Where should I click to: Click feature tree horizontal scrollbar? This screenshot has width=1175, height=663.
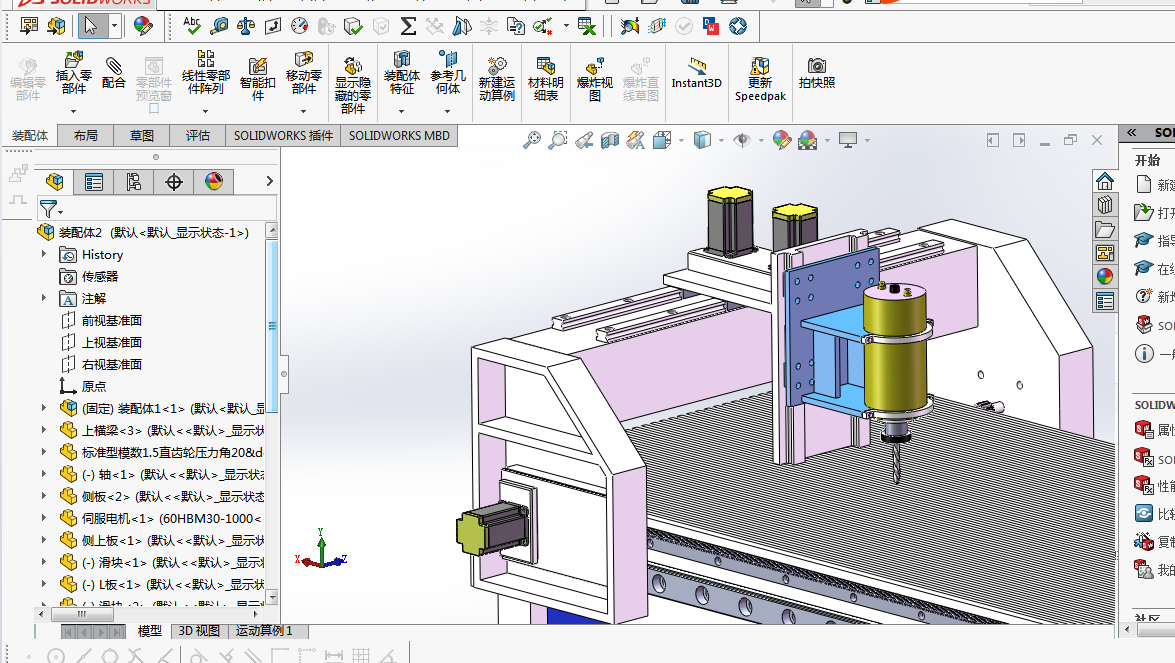[82, 614]
